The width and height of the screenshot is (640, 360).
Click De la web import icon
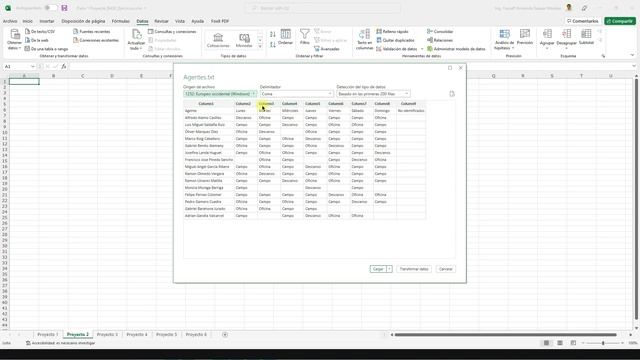(28, 40)
